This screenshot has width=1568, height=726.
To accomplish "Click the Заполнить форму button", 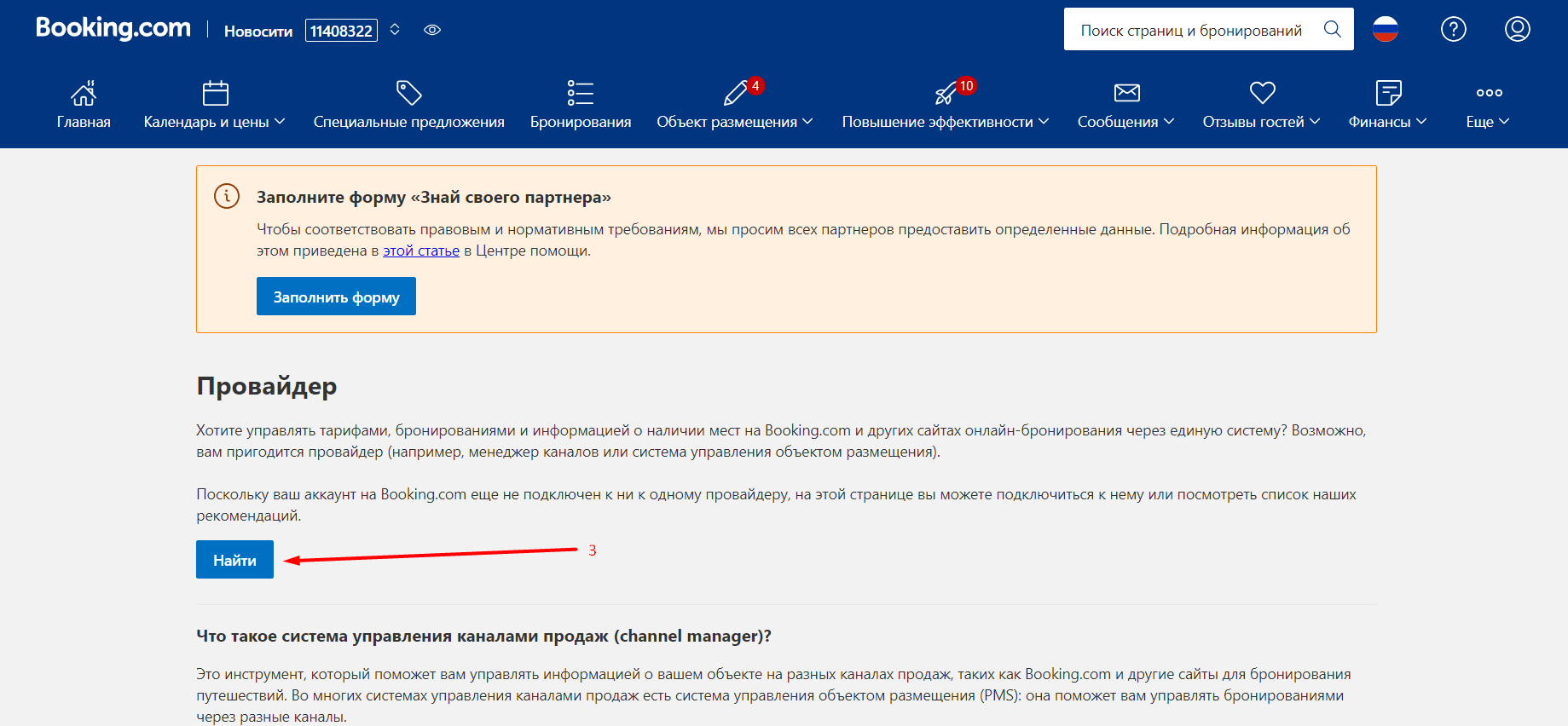I will (x=336, y=297).
